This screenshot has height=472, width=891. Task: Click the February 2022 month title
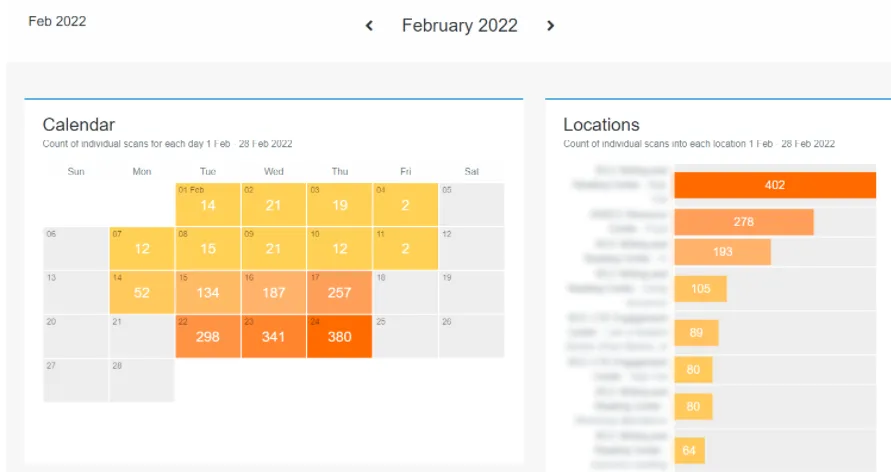(x=460, y=26)
